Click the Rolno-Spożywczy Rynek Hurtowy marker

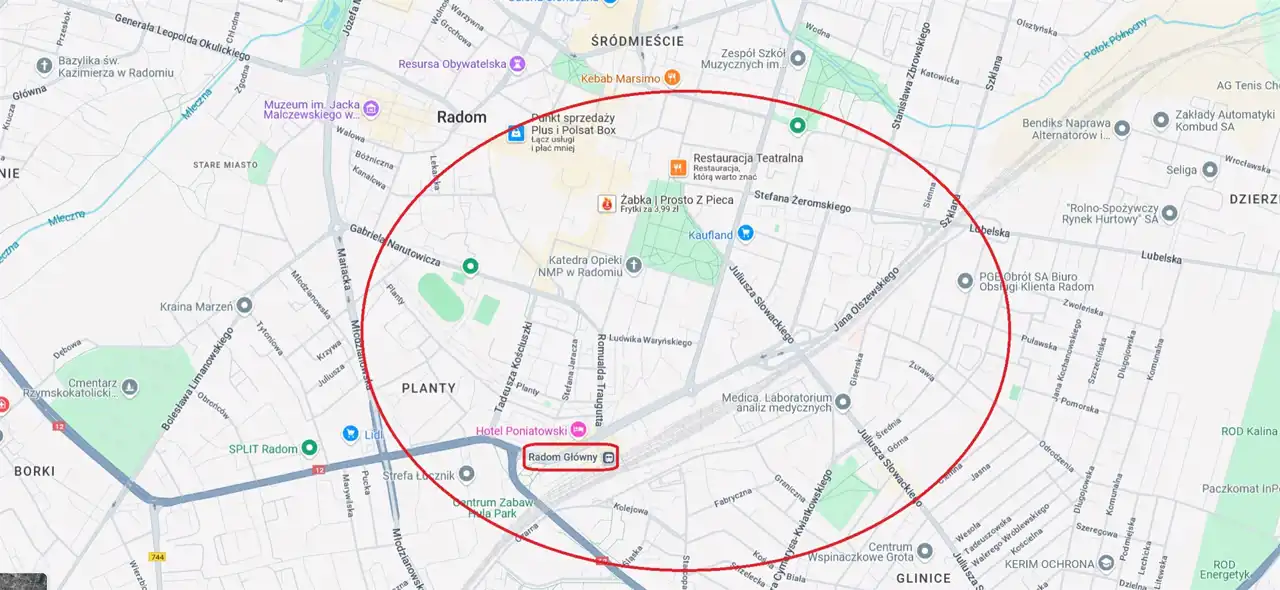pyautogui.click(x=1169, y=213)
